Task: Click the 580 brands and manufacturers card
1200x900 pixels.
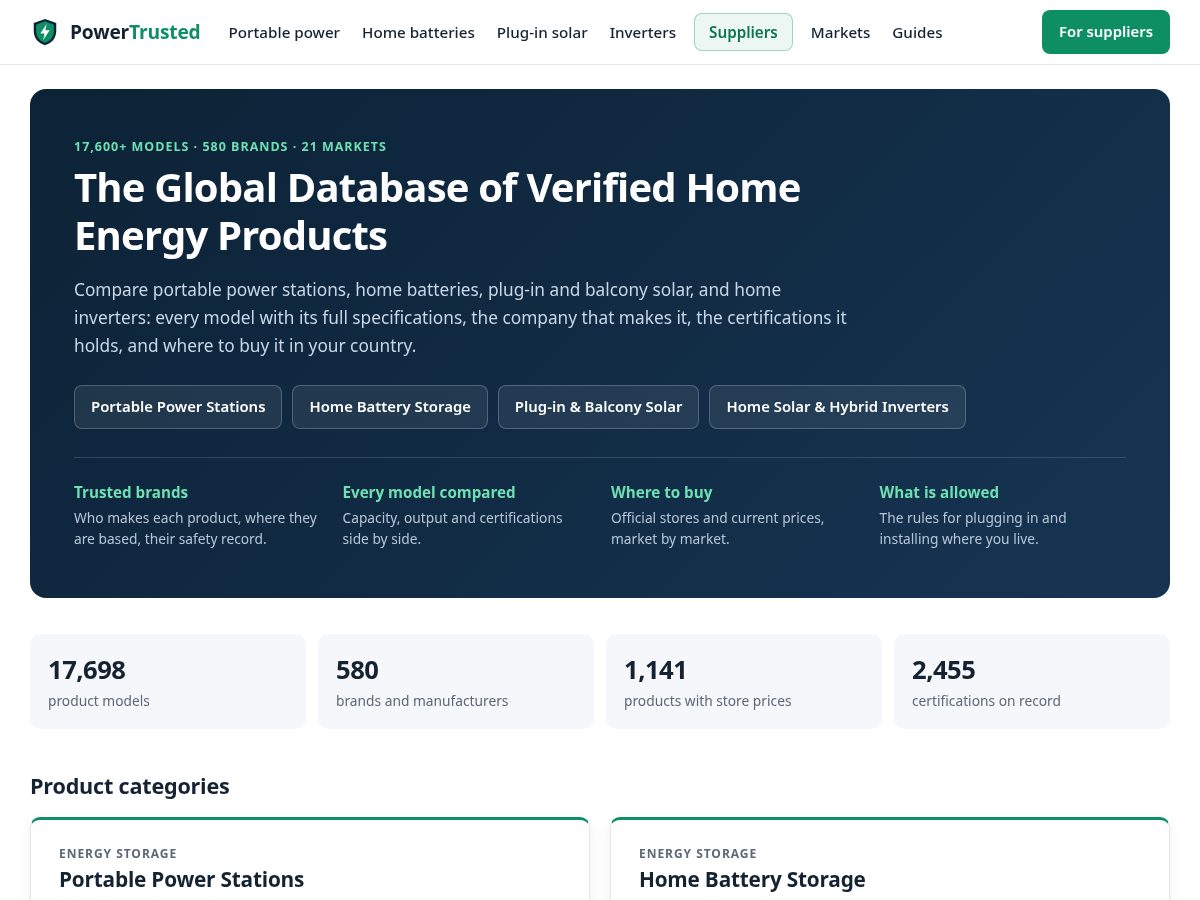Action: tap(456, 682)
